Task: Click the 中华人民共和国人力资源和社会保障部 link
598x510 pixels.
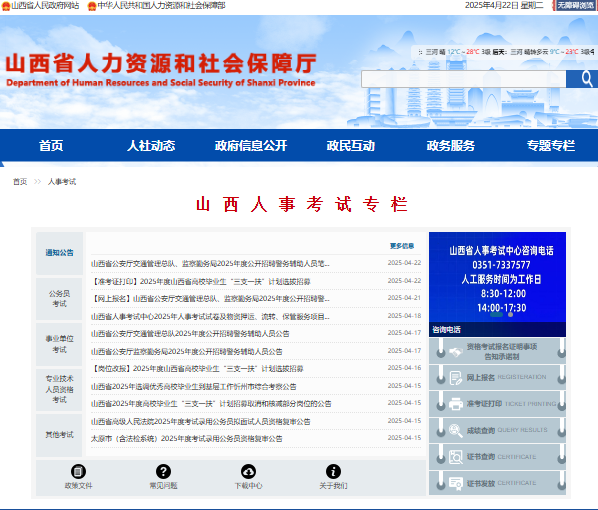Action: (161, 5)
